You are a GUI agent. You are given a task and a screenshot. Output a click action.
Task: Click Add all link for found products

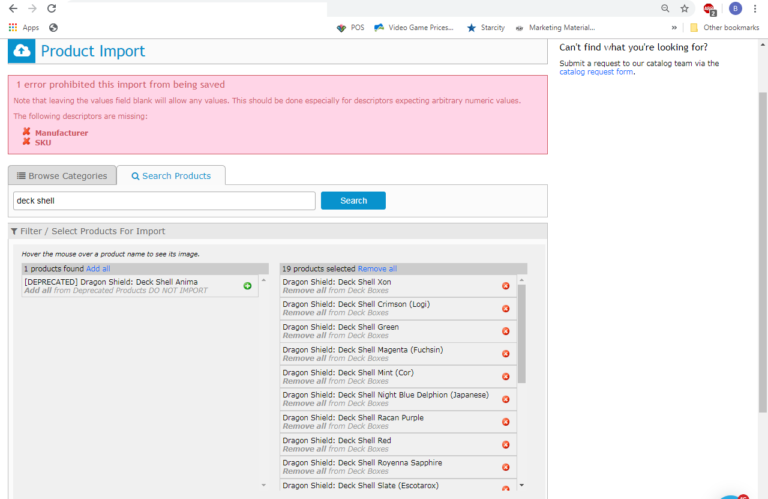pos(98,269)
